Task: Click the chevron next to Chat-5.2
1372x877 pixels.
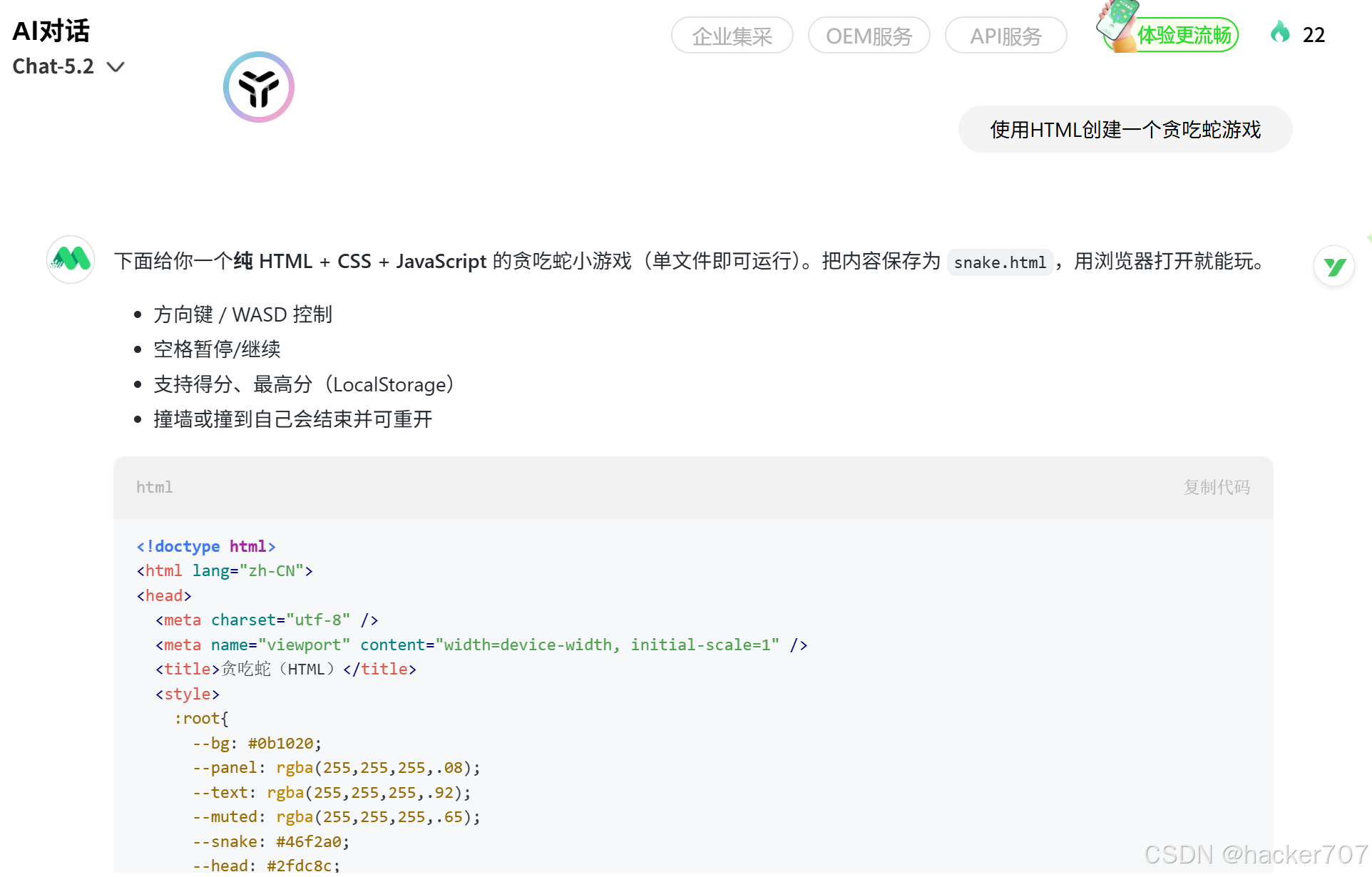Action: (116, 67)
